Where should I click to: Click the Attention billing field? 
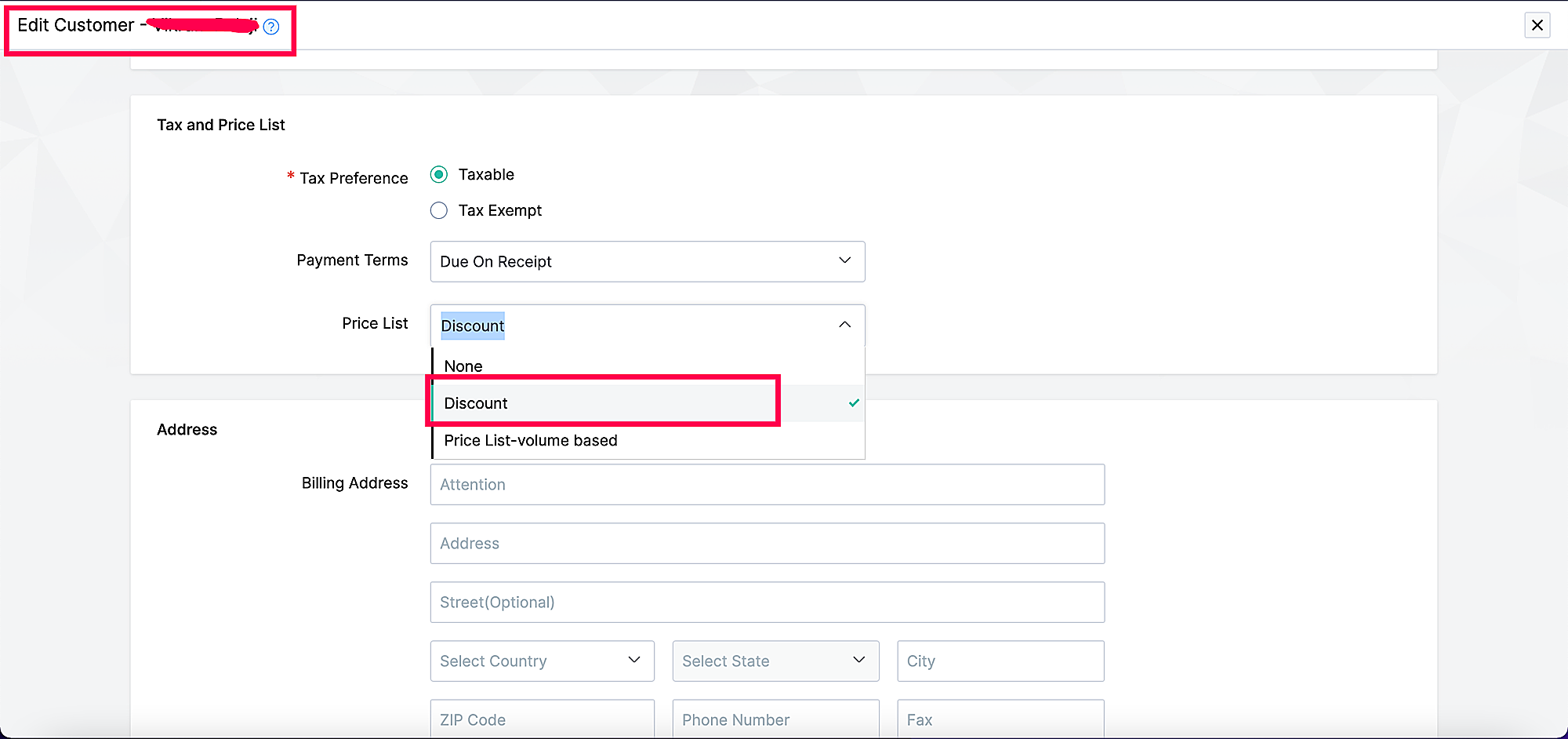click(x=767, y=485)
